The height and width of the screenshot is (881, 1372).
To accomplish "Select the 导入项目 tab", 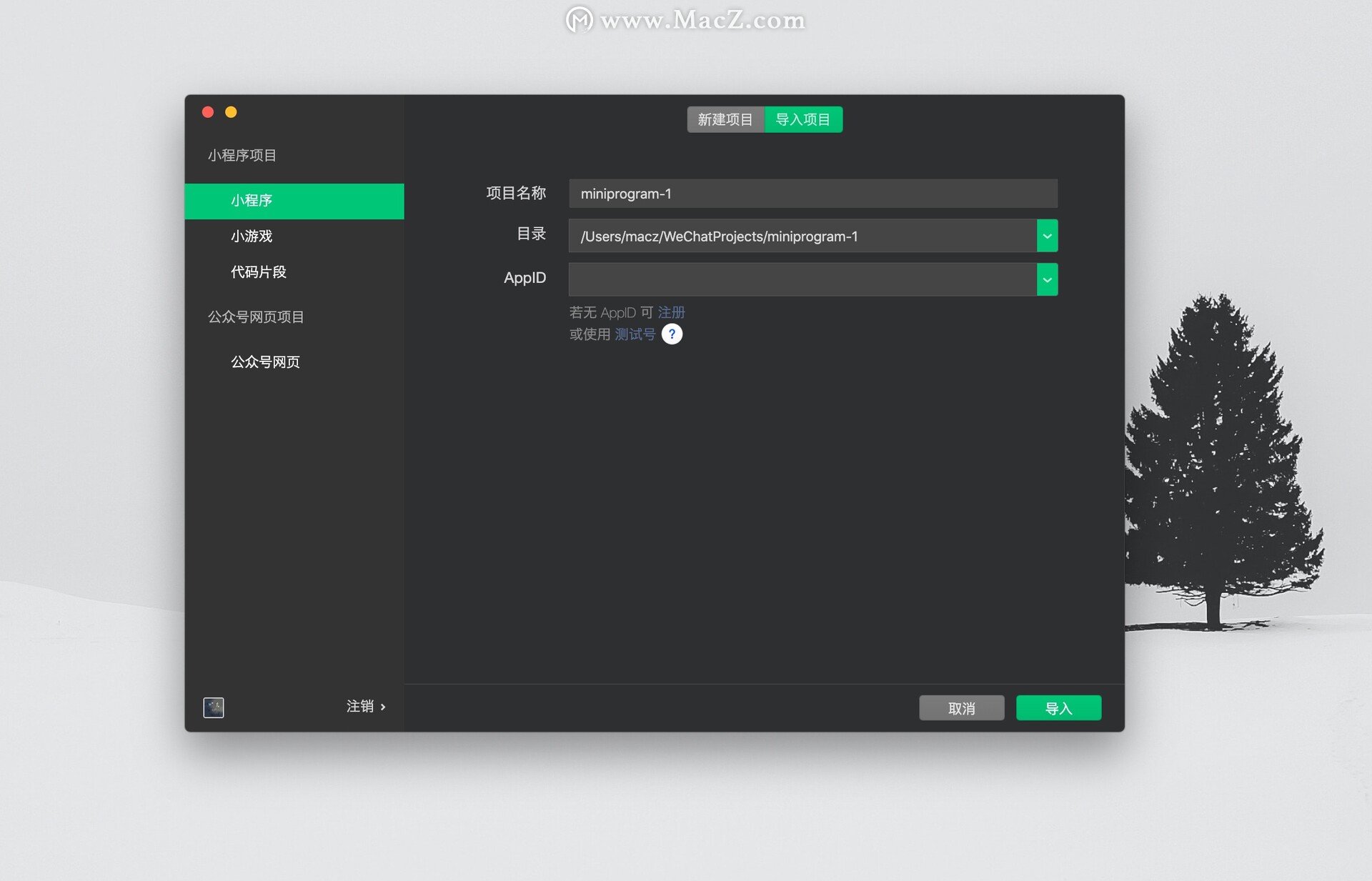I will pyautogui.click(x=803, y=119).
